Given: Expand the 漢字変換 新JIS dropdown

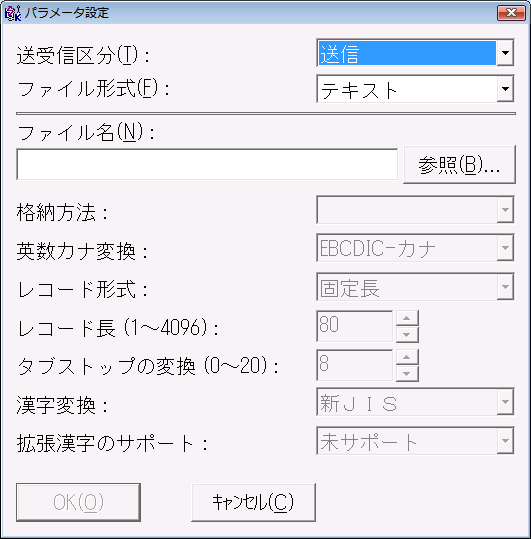Looking at the screenshot, I should (505, 402).
